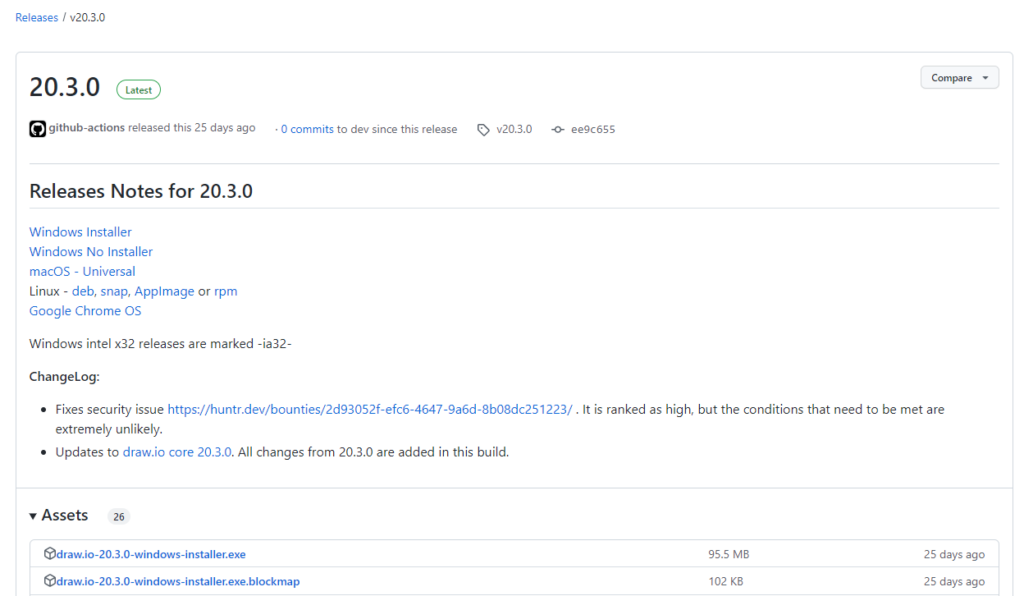Viewport: 1024px width, 596px height.
Task: Click the Latest release badge
Action: (138, 90)
